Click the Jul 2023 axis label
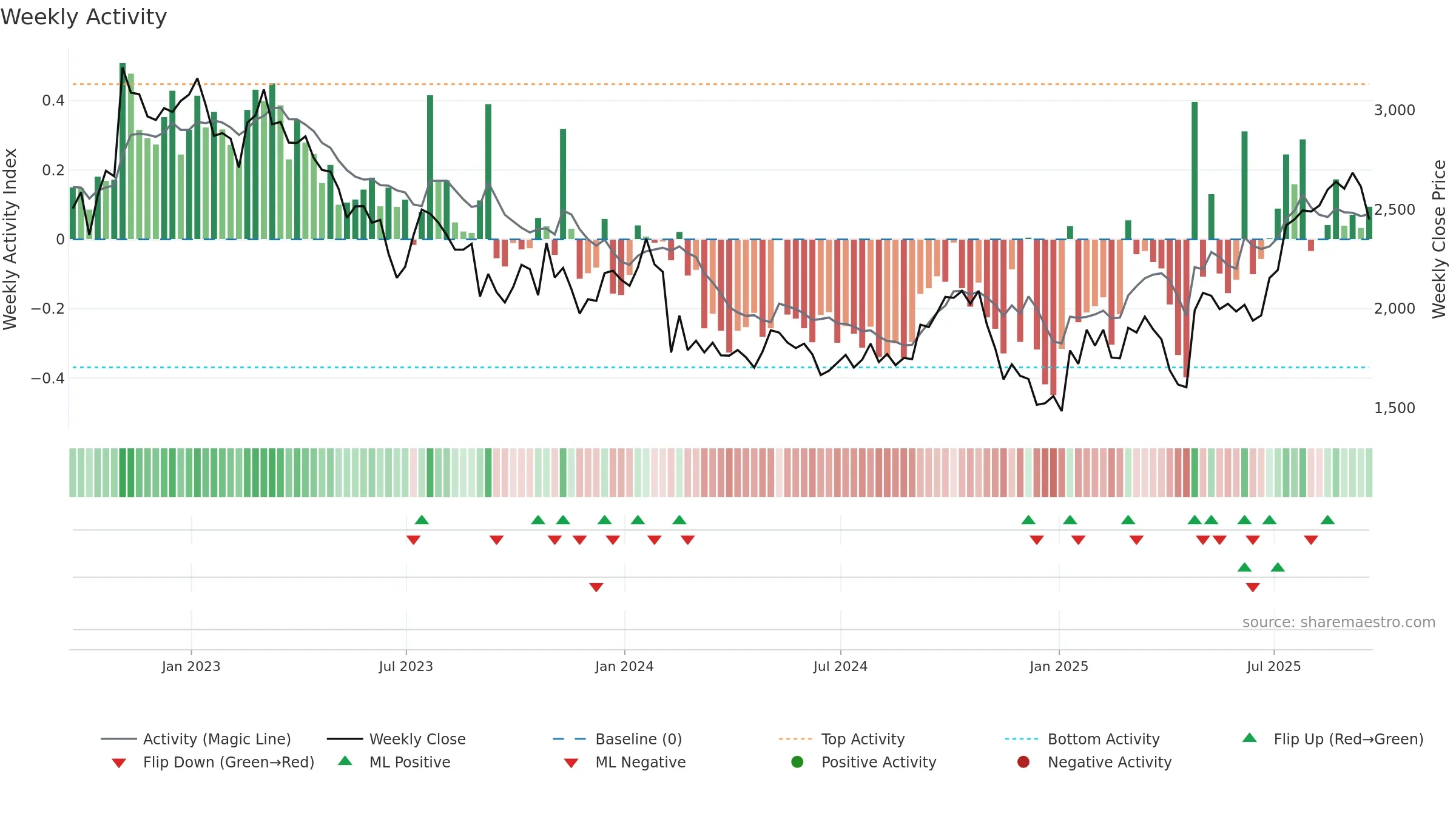1456x819 pixels. click(x=406, y=666)
